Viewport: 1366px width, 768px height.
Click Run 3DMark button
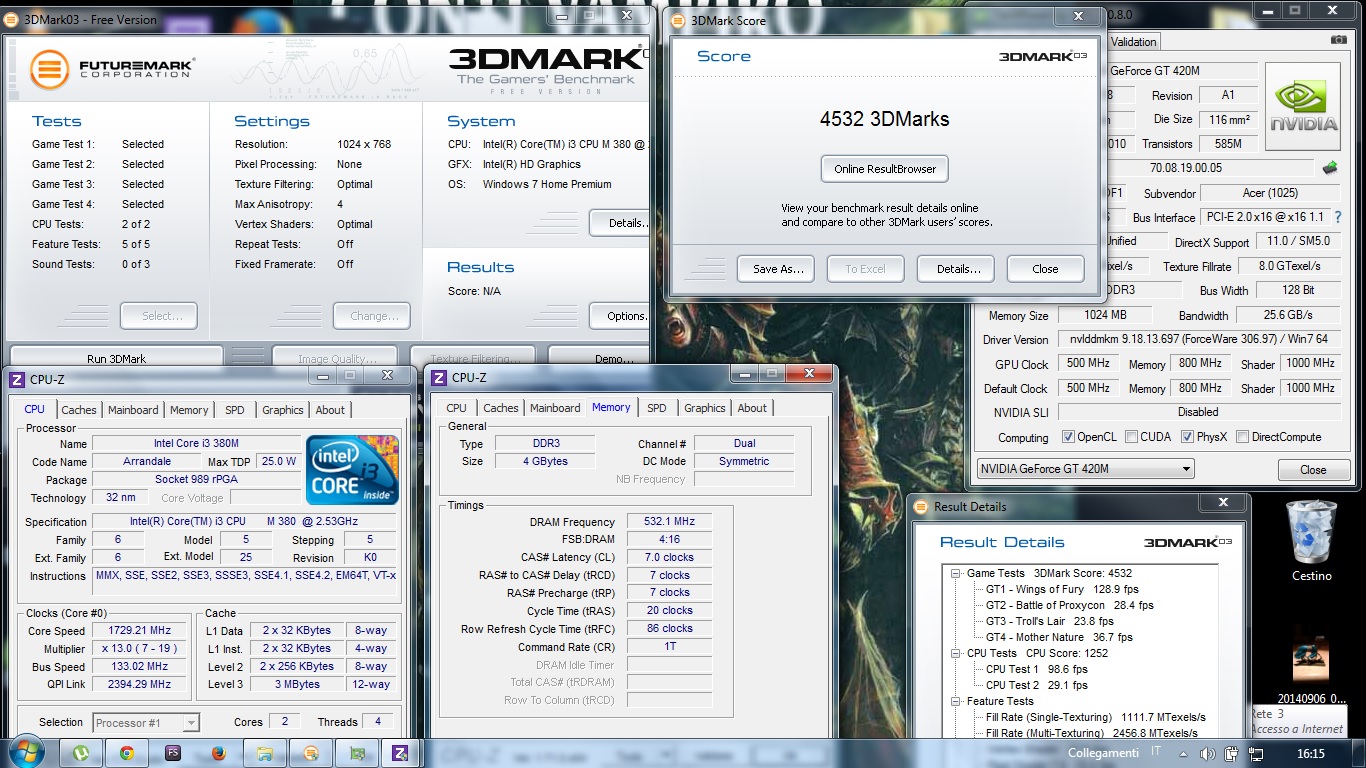point(116,358)
